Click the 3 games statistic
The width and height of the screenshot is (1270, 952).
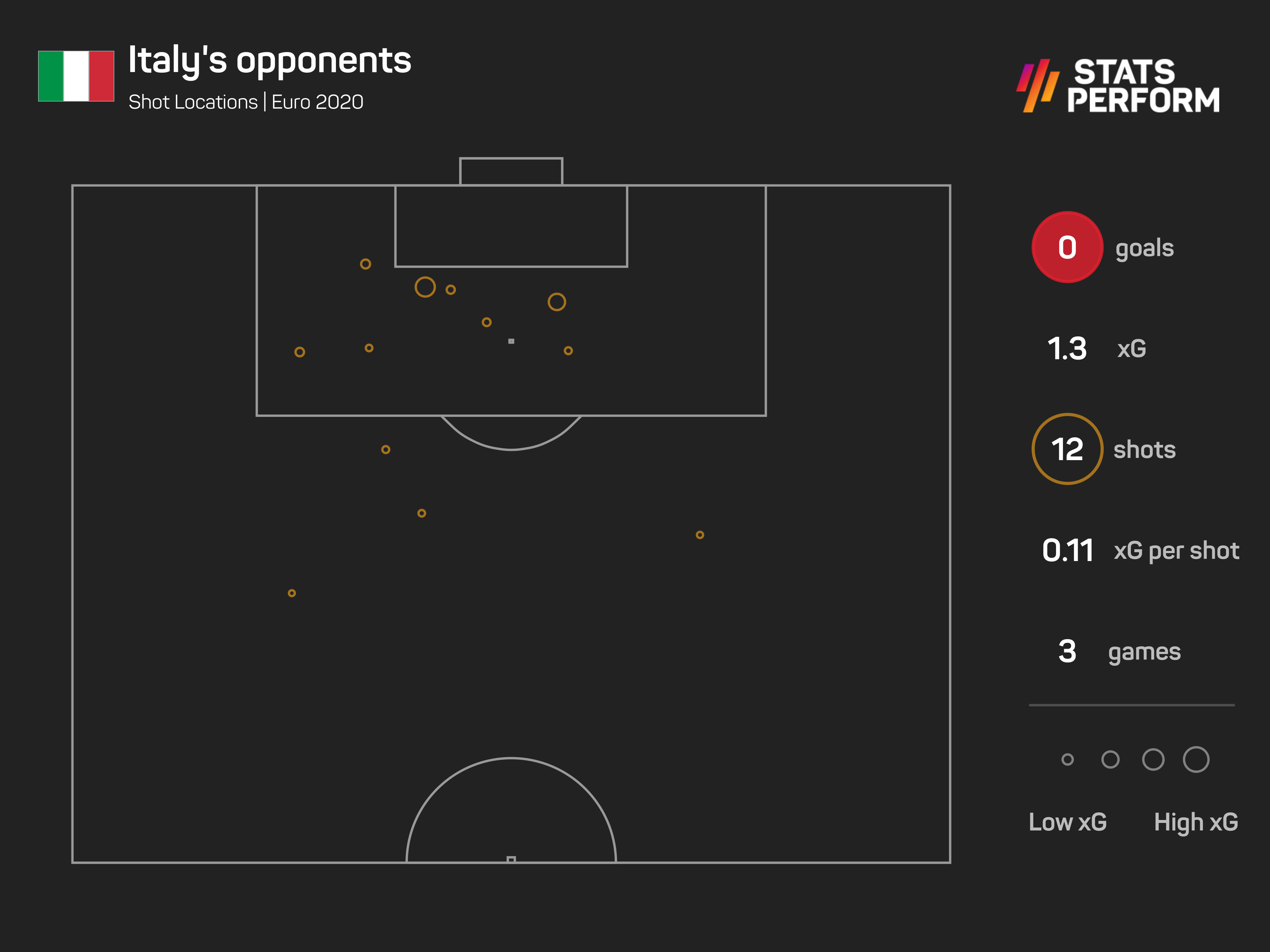click(1067, 651)
